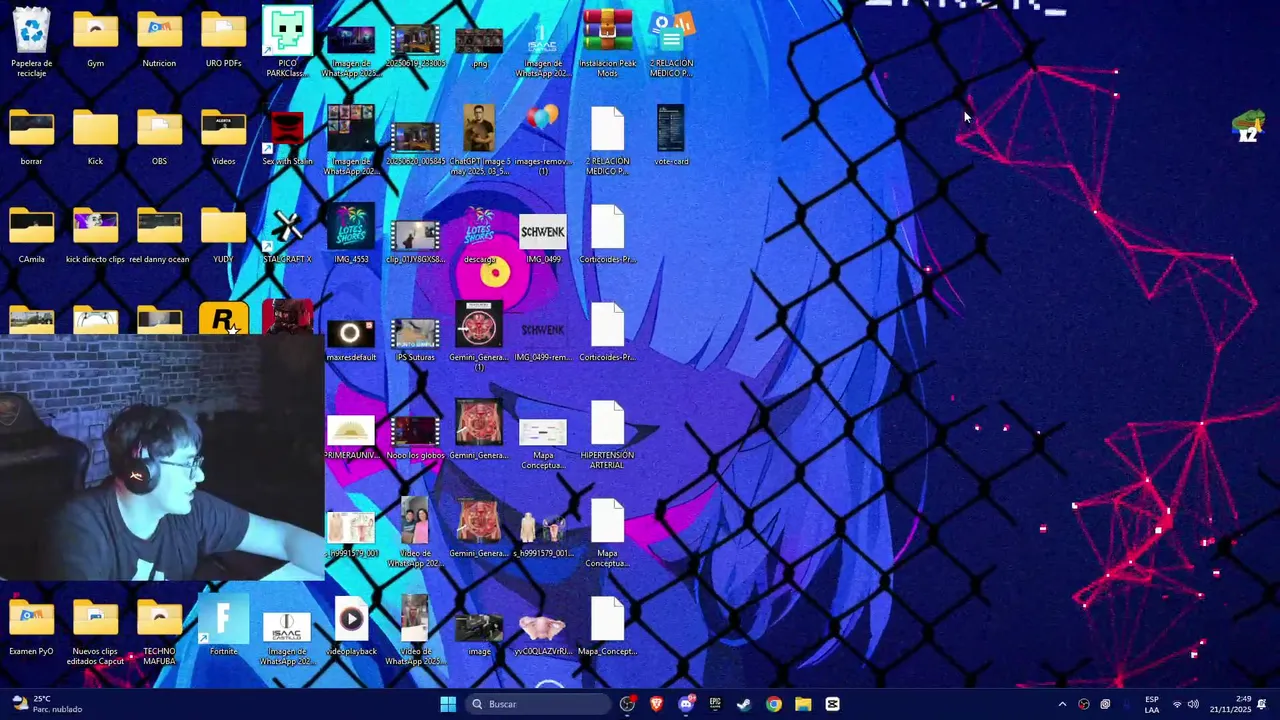This screenshot has height=720, width=1280.
Task: Open the clip_01JY8GXS8 video
Action: click(415, 242)
